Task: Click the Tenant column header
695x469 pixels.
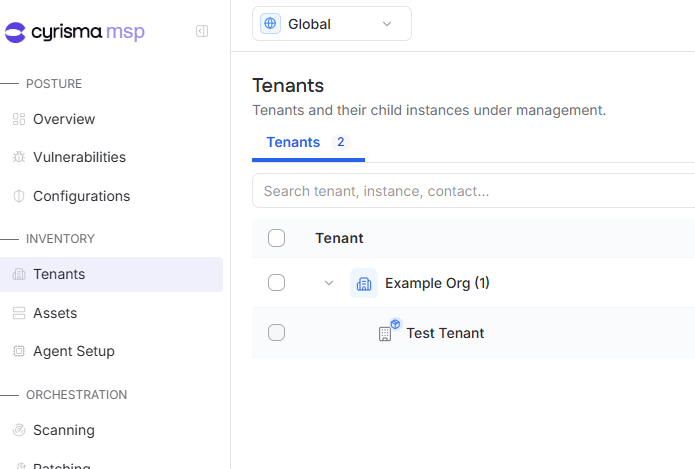Action: pos(339,238)
